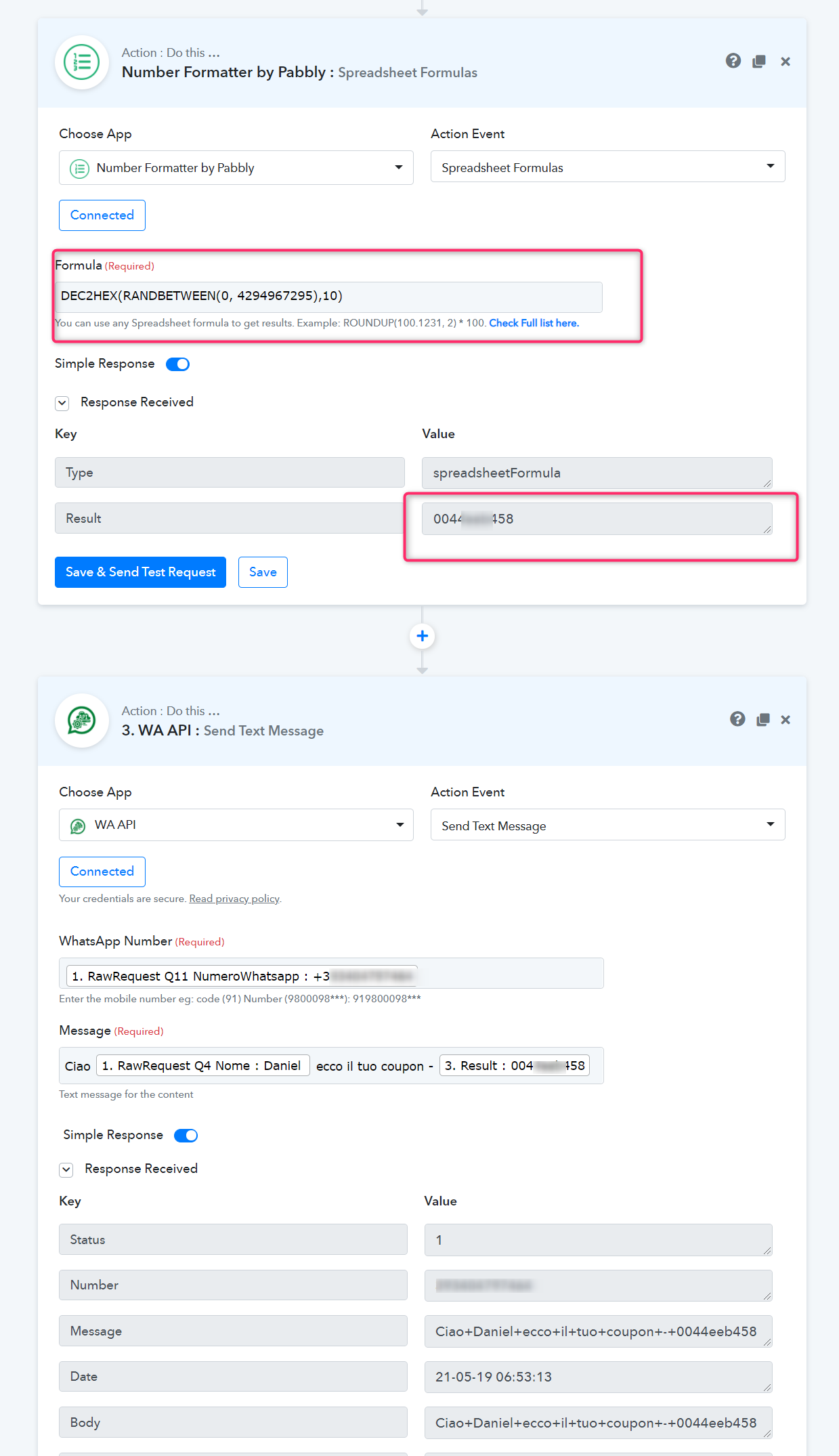Click the Body key field
839x1456 pixels.
(x=233, y=1422)
